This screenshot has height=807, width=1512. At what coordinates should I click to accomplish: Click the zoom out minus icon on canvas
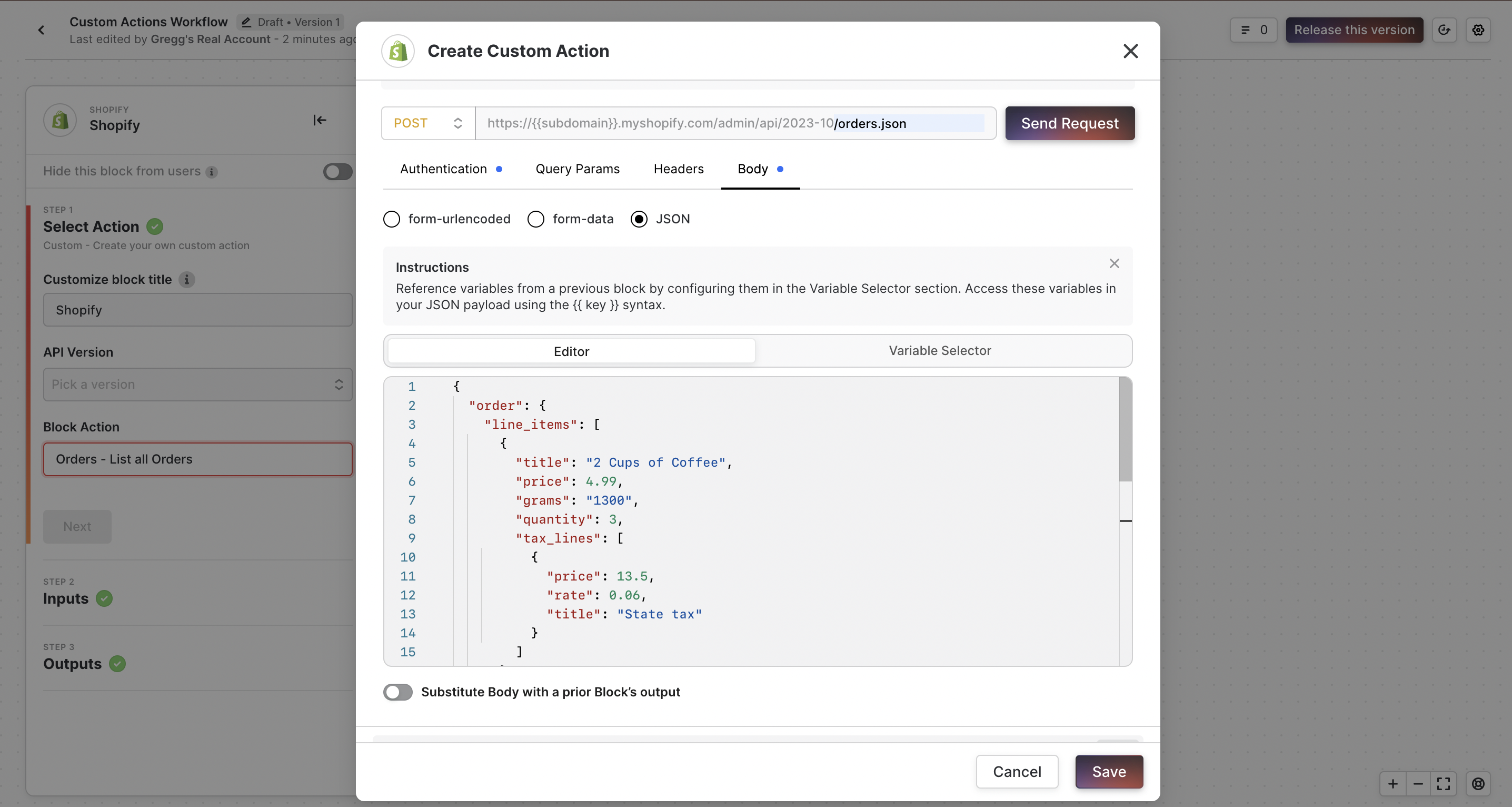click(1418, 783)
